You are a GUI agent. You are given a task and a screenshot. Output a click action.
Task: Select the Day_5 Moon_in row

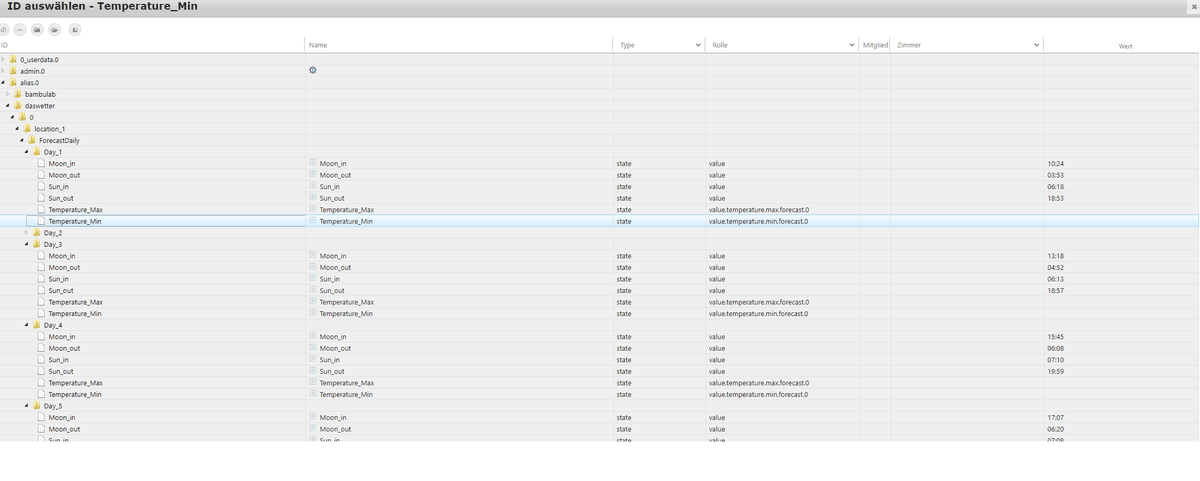click(600, 417)
